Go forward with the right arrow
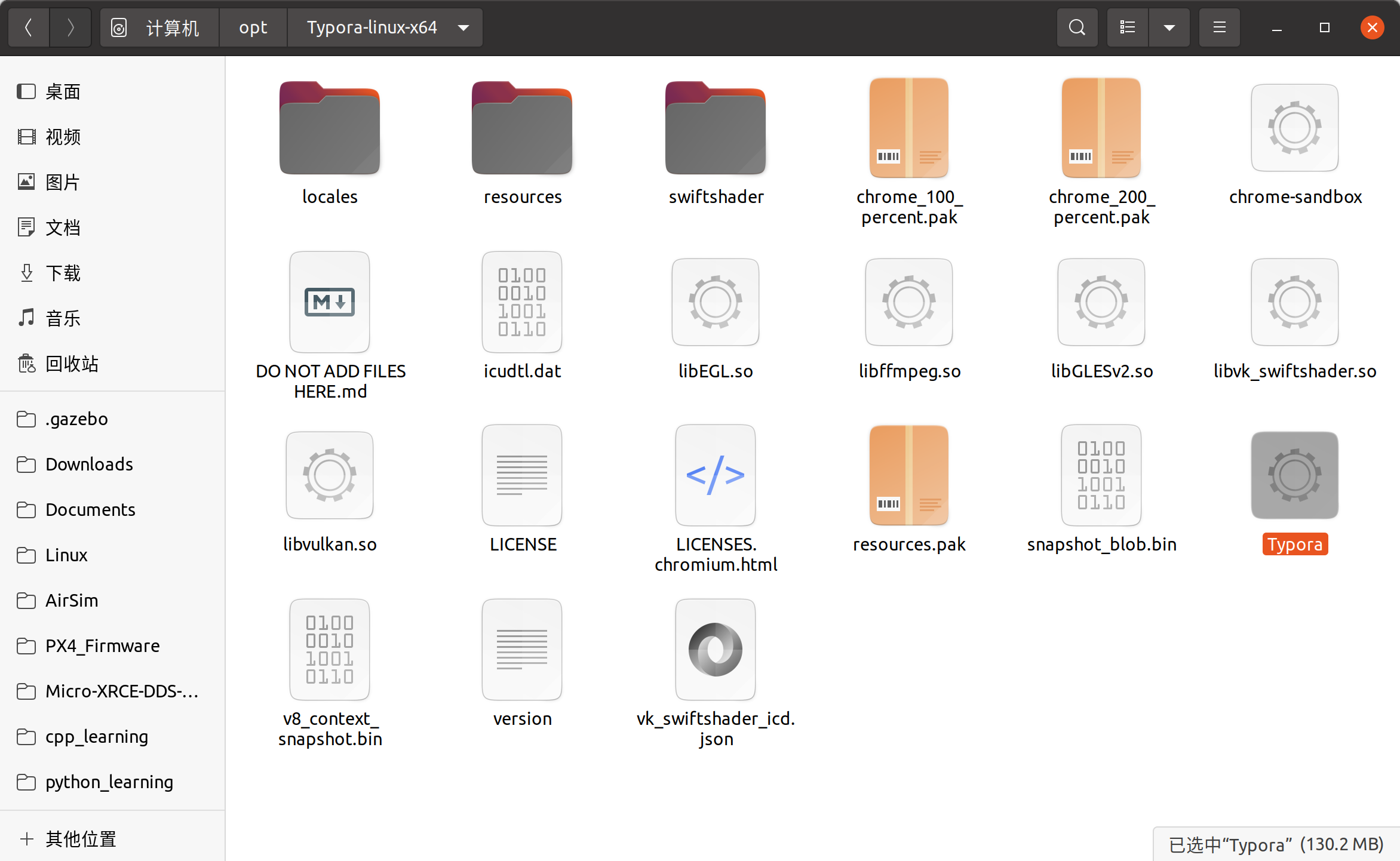 point(70,27)
